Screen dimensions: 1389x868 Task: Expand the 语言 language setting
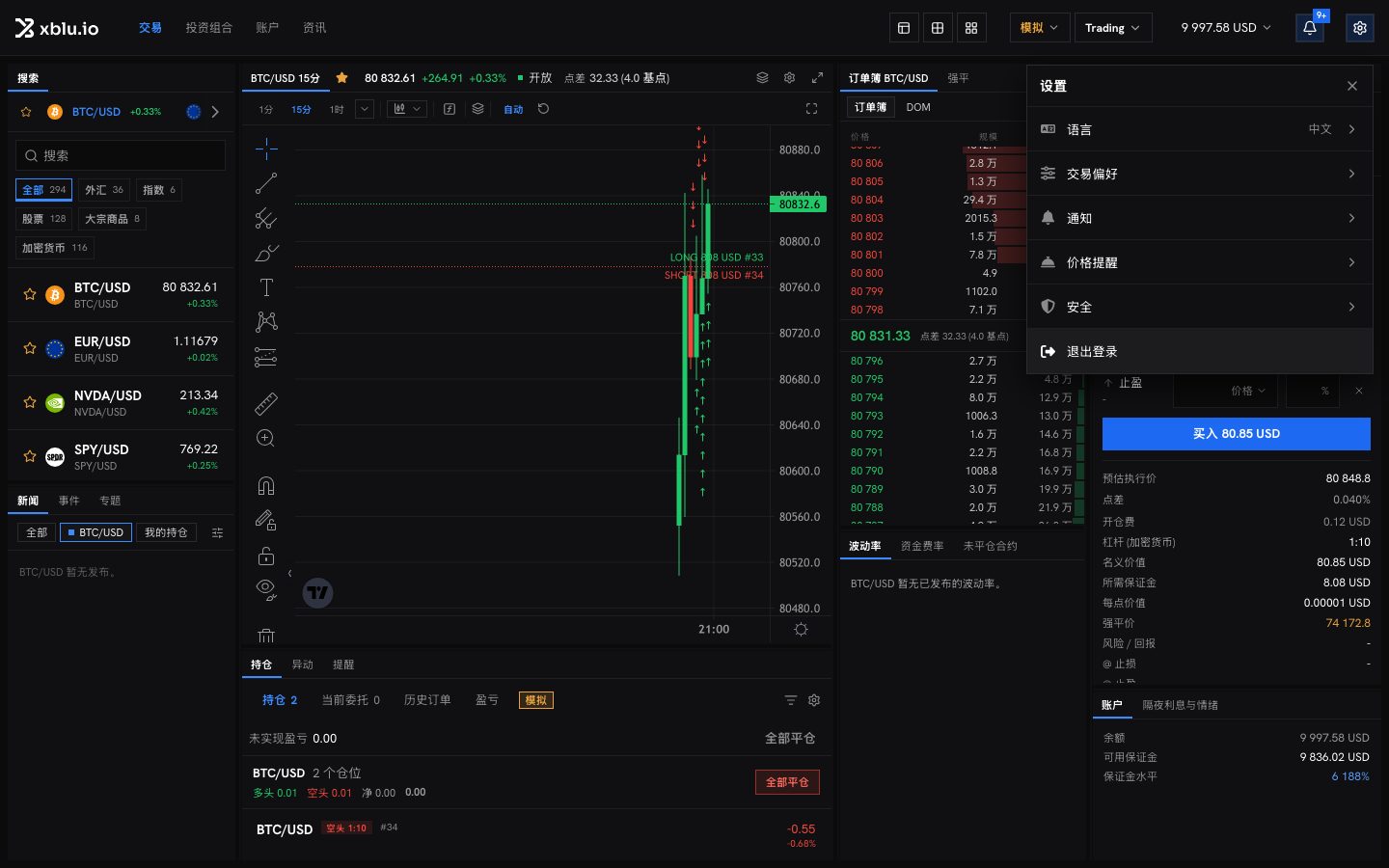tap(1200, 130)
